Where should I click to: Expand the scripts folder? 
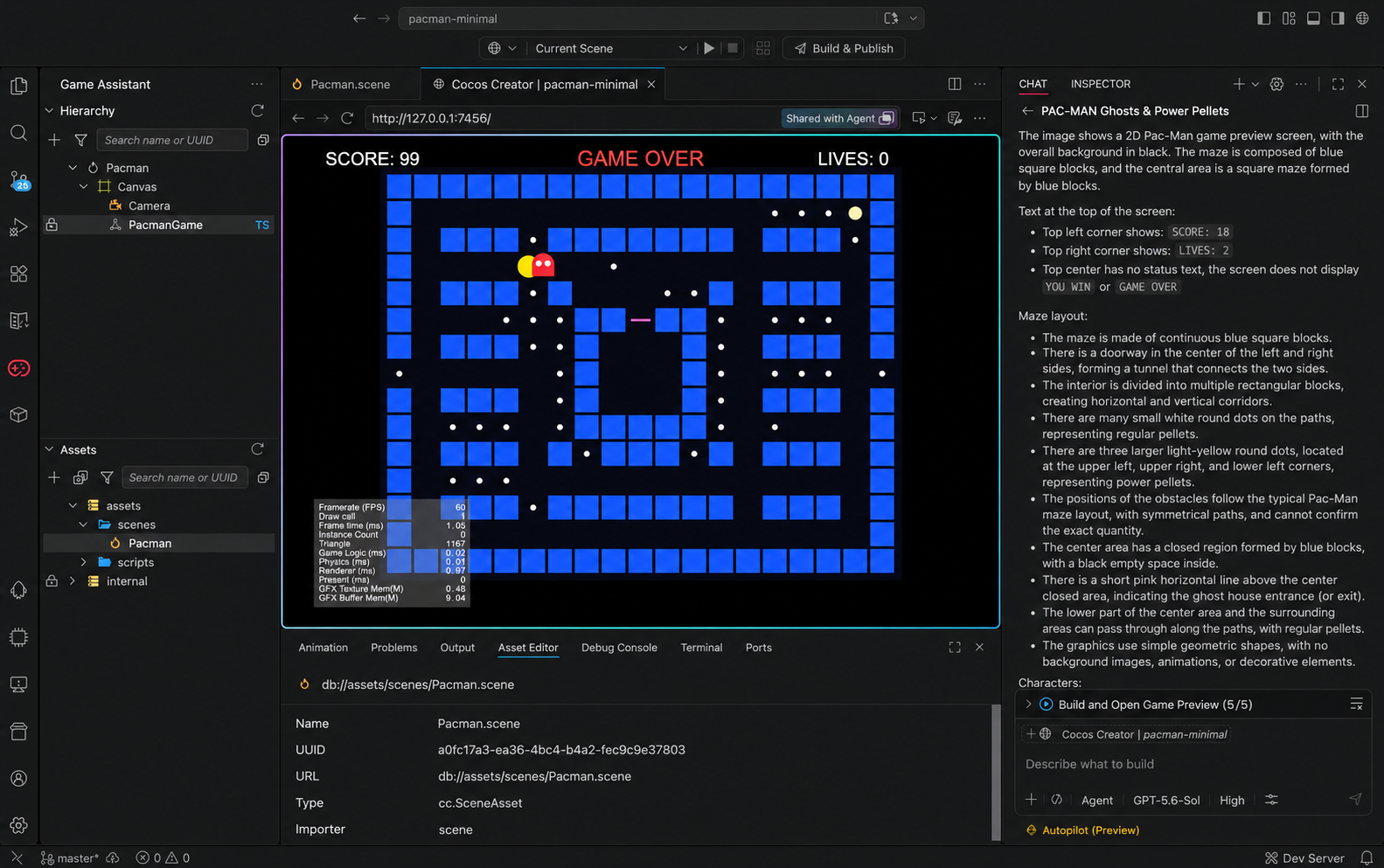(x=84, y=562)
